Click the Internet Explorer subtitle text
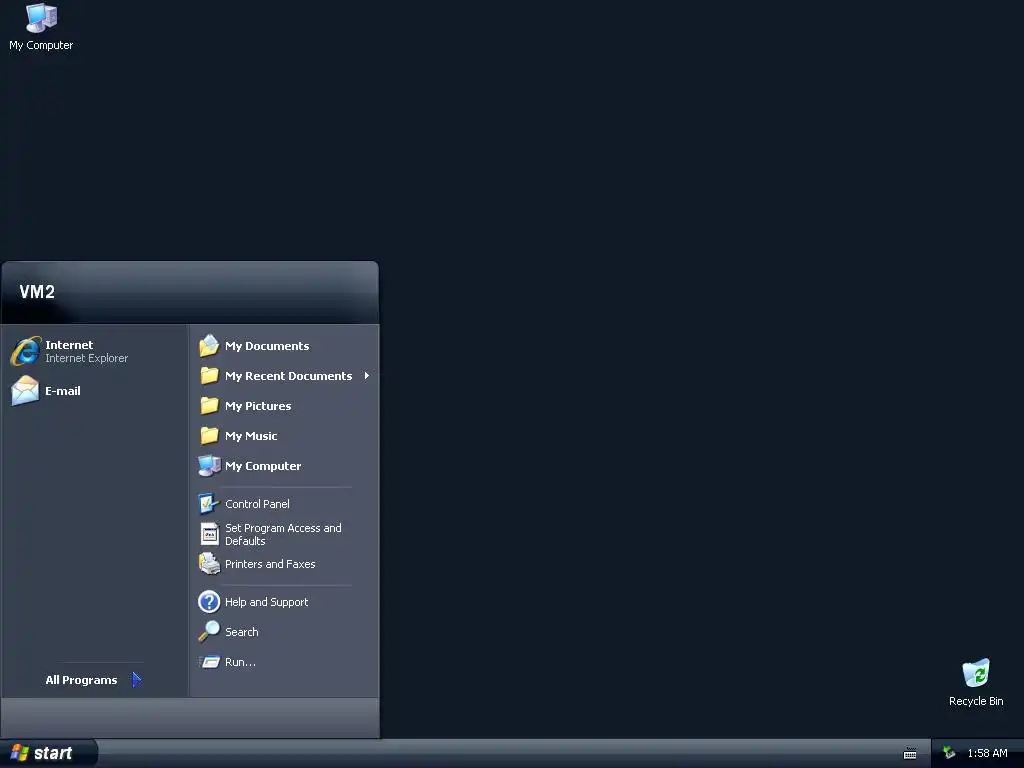The image size is (1024, 768). (x=86, y=359)
